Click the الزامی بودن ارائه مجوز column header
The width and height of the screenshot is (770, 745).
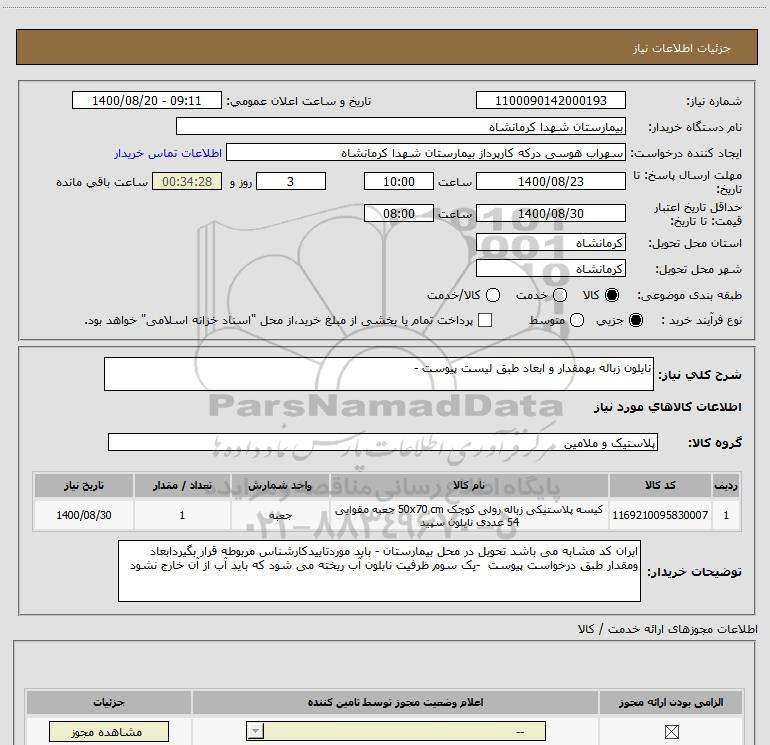tap(670, 702)
